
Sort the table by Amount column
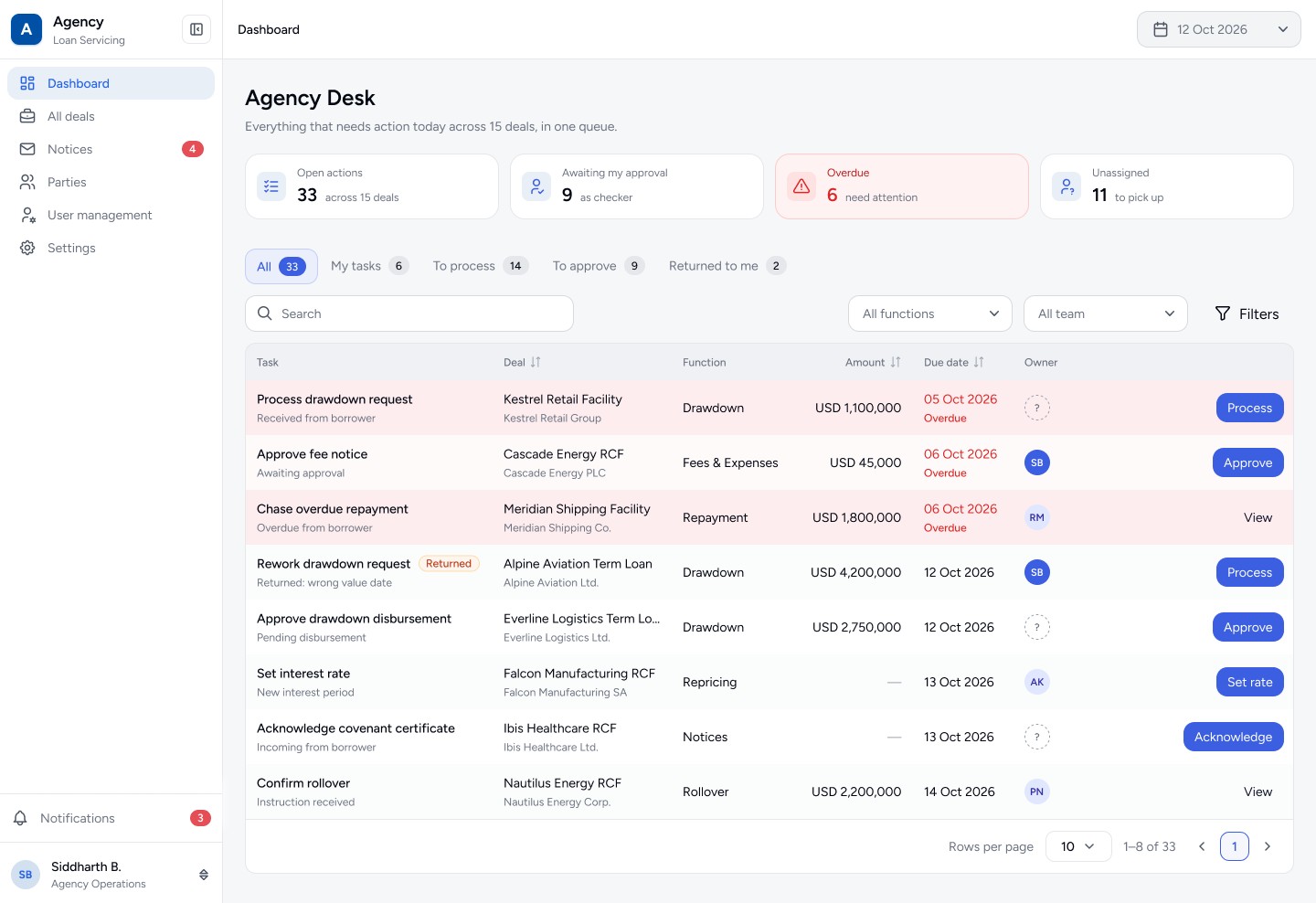896,362
